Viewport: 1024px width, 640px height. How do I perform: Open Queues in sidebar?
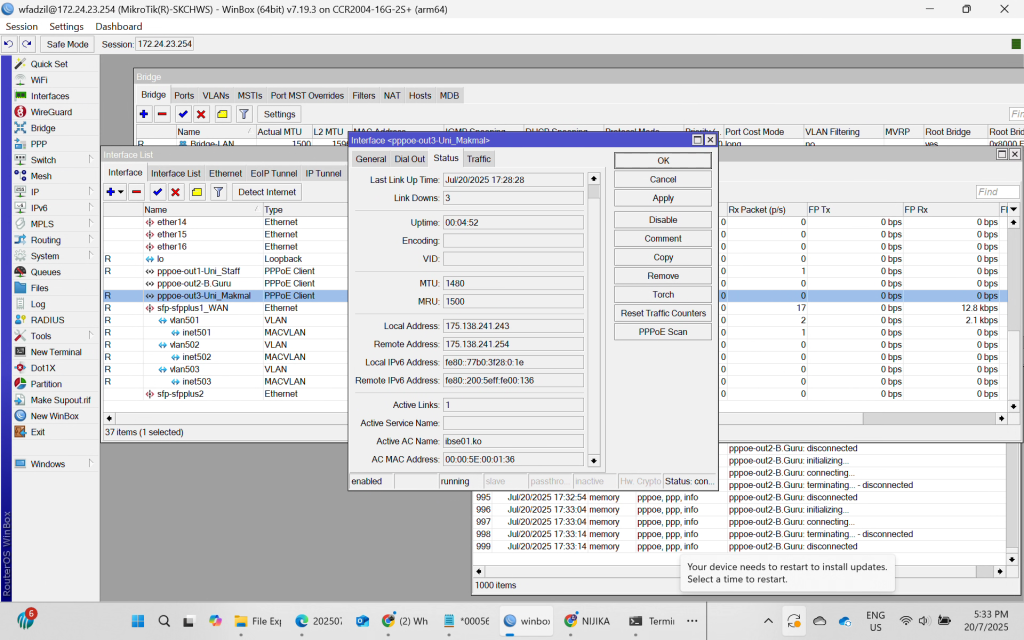[45, 272]
